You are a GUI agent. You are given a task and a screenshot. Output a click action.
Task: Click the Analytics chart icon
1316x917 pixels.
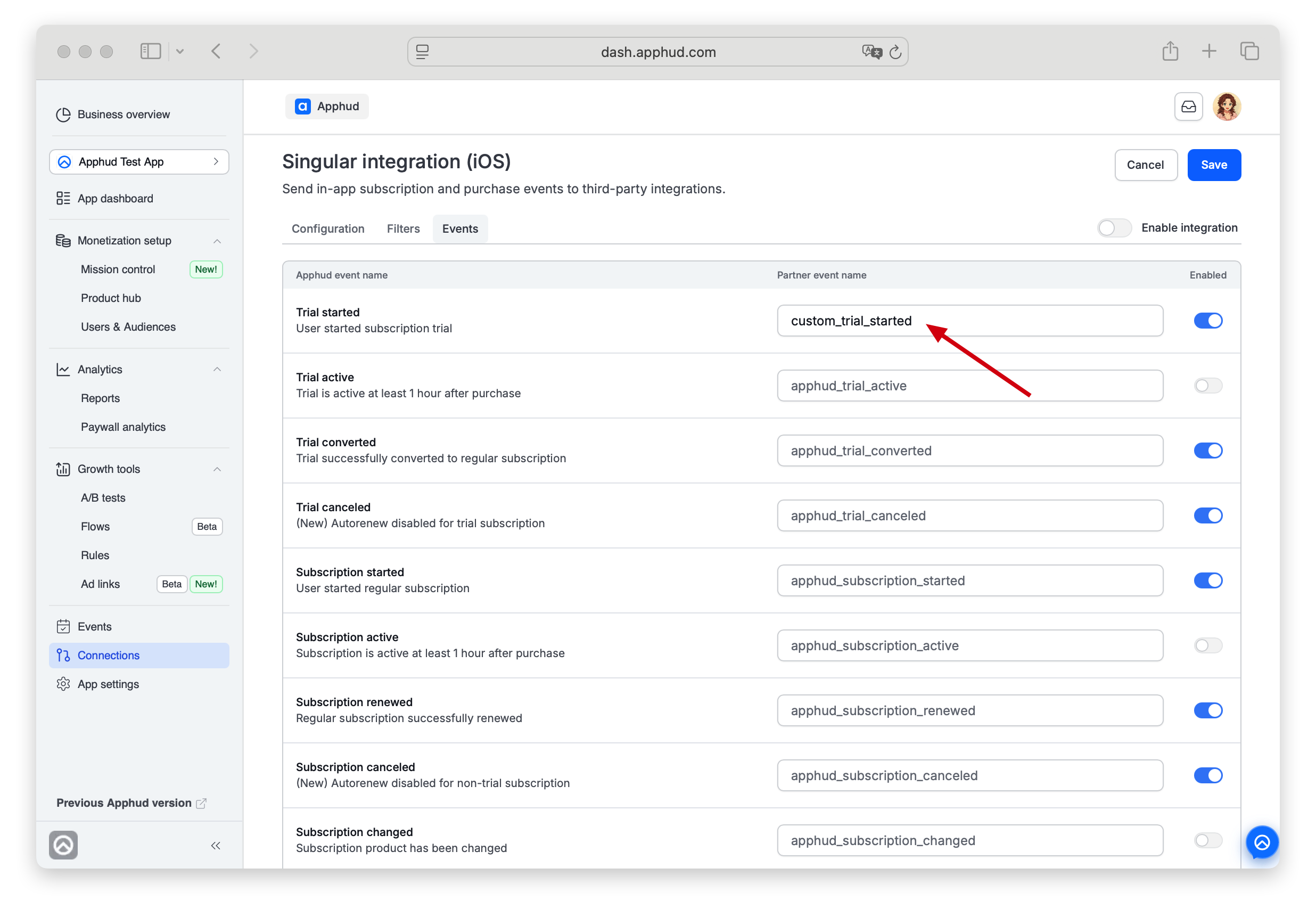pyautogui.click(x=63, y=370)
